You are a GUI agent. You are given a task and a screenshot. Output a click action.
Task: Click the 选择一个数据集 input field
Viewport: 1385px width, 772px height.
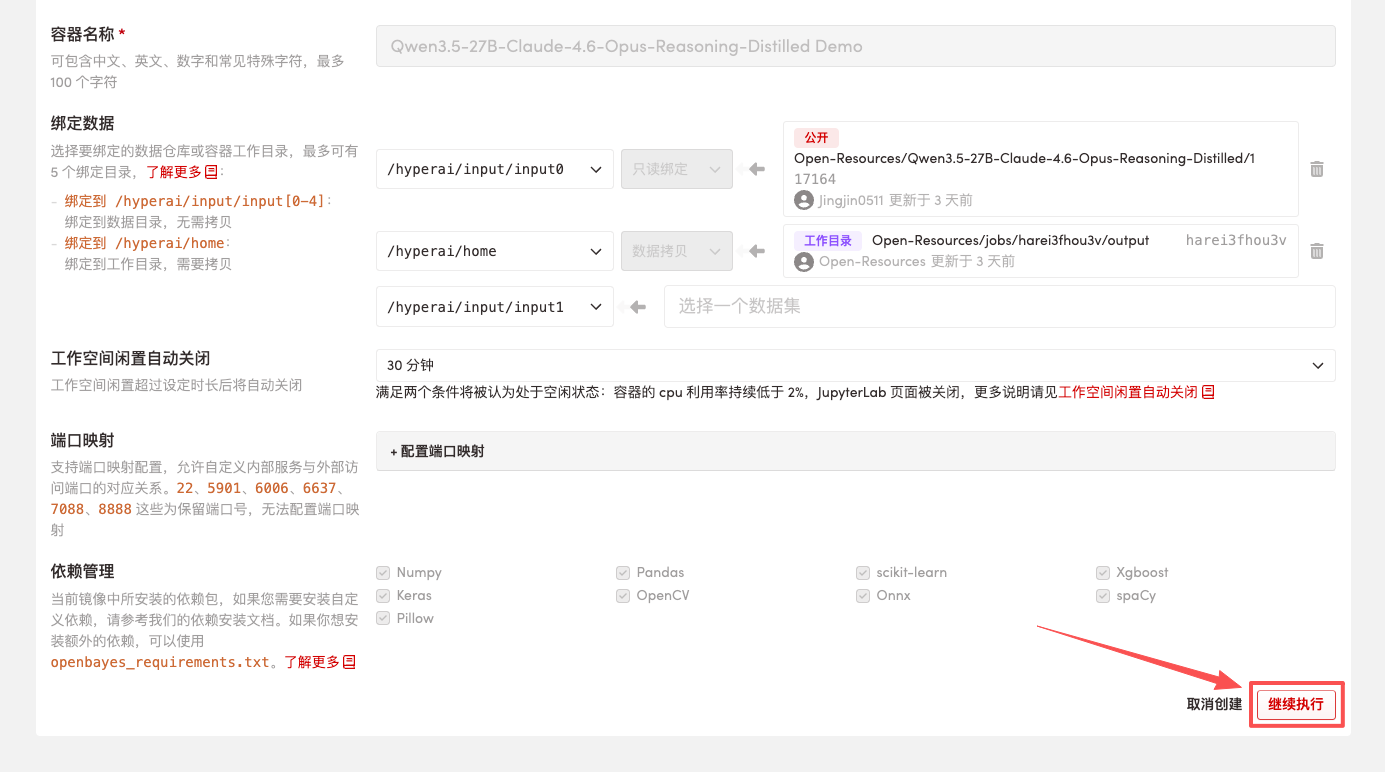point(998,307)
